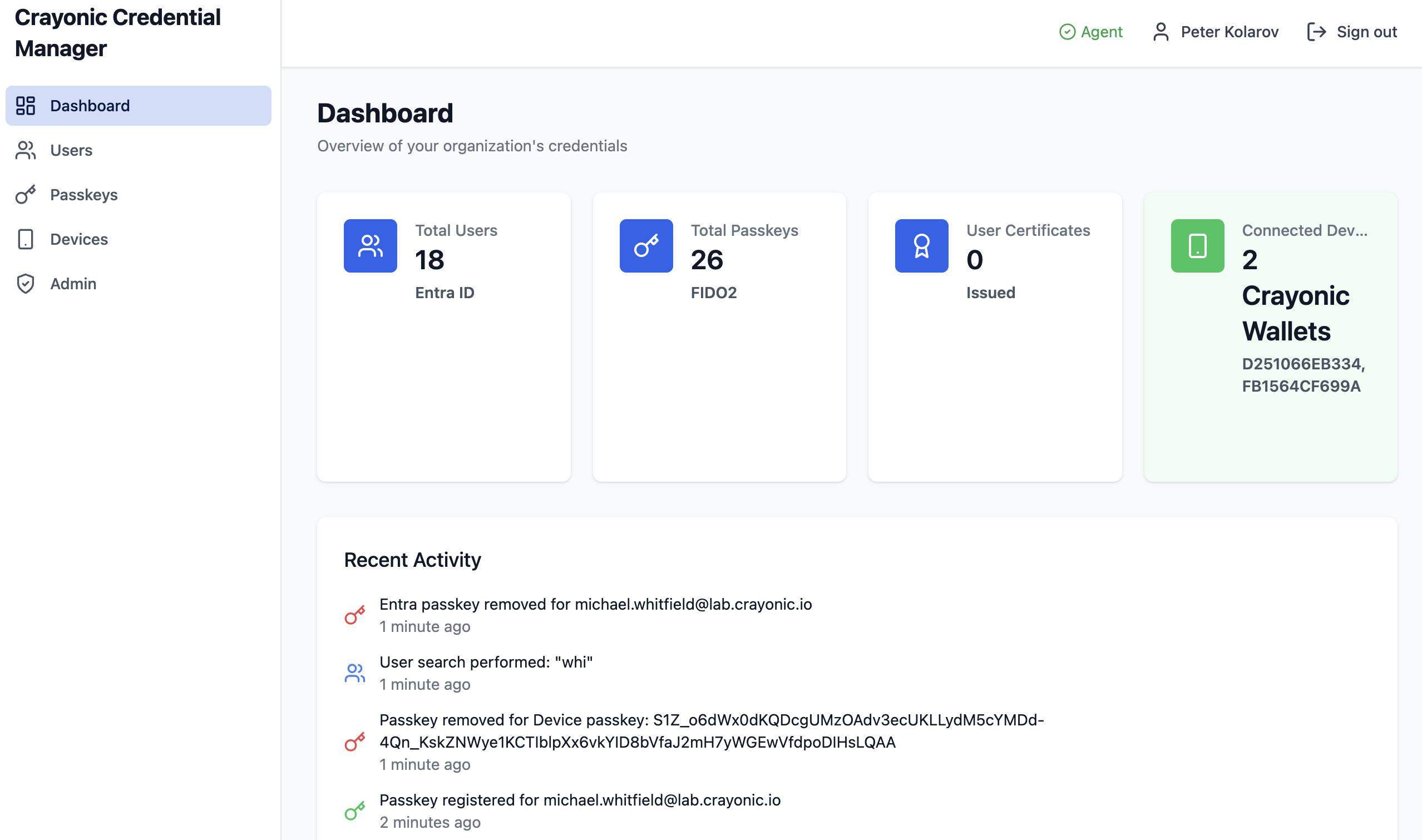The image size is (1422, 840).
Task: Click the green Connected Devices icon
Action: [x=1197, y=246]
